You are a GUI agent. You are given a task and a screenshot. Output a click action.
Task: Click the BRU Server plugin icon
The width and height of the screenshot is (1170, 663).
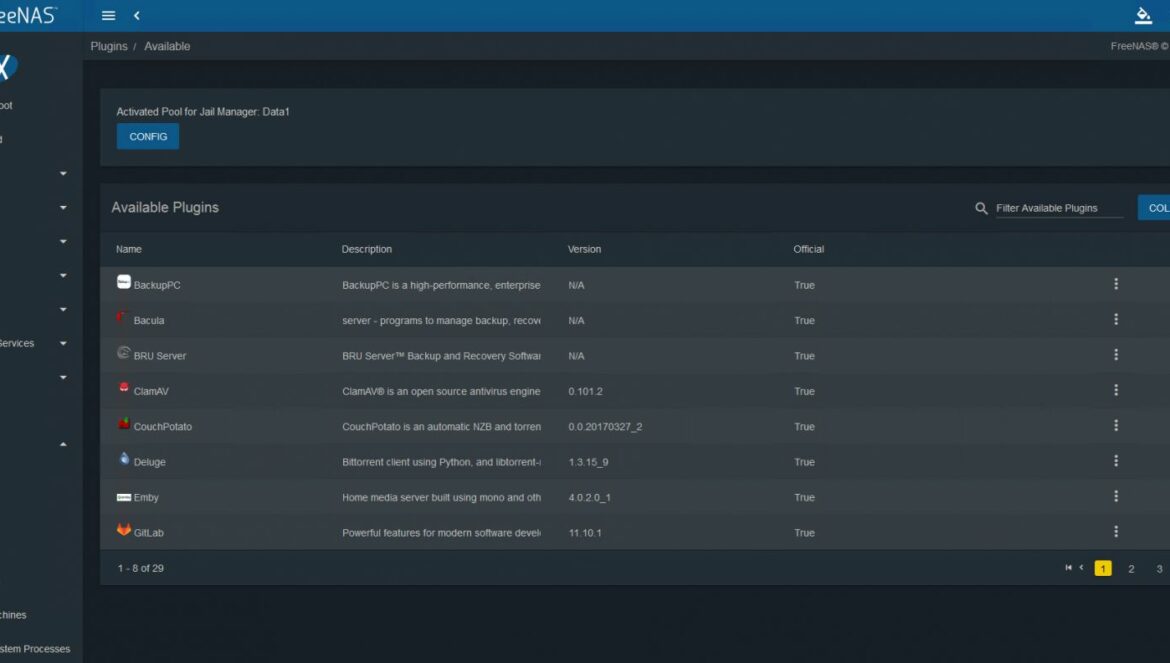(x=124, y=353)
